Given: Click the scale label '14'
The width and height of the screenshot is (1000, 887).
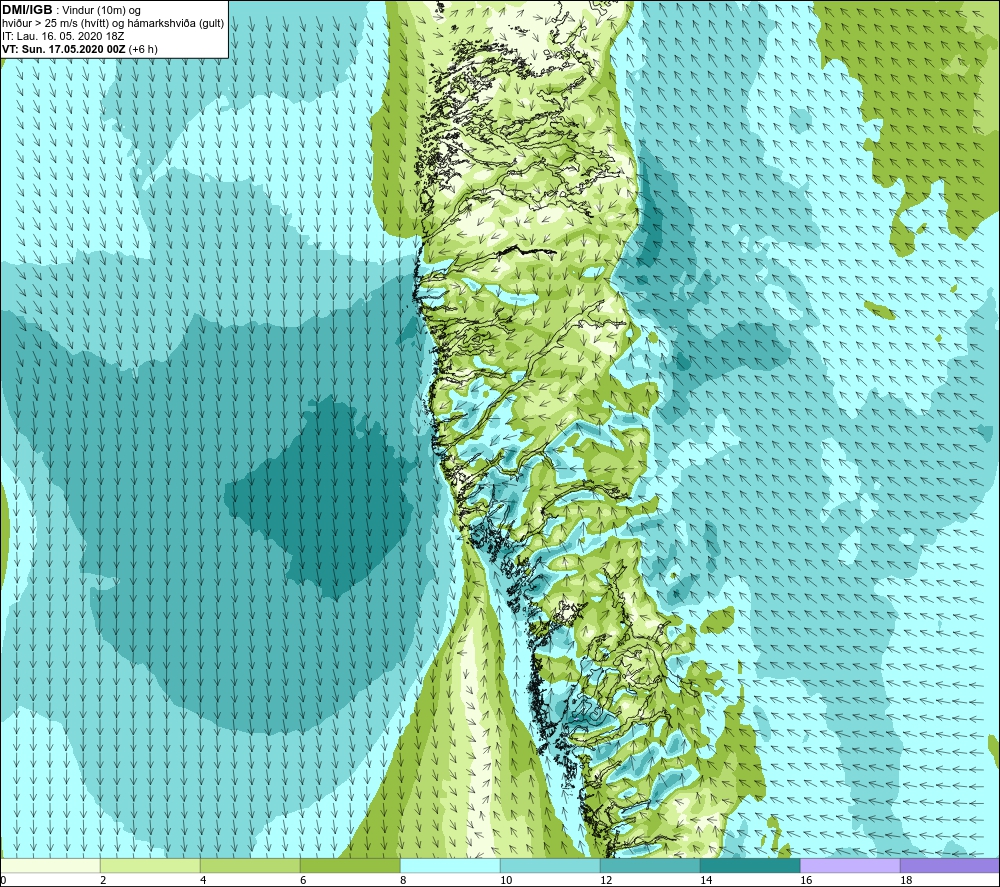Looking at the screenshot, I should coord(706,881).
